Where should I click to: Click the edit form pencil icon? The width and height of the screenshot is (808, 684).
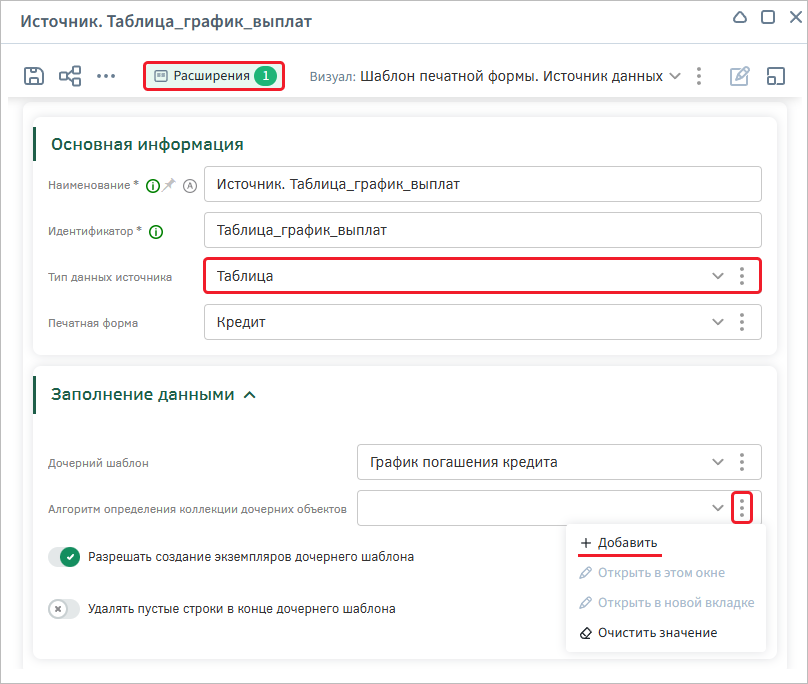click(739, 76)
